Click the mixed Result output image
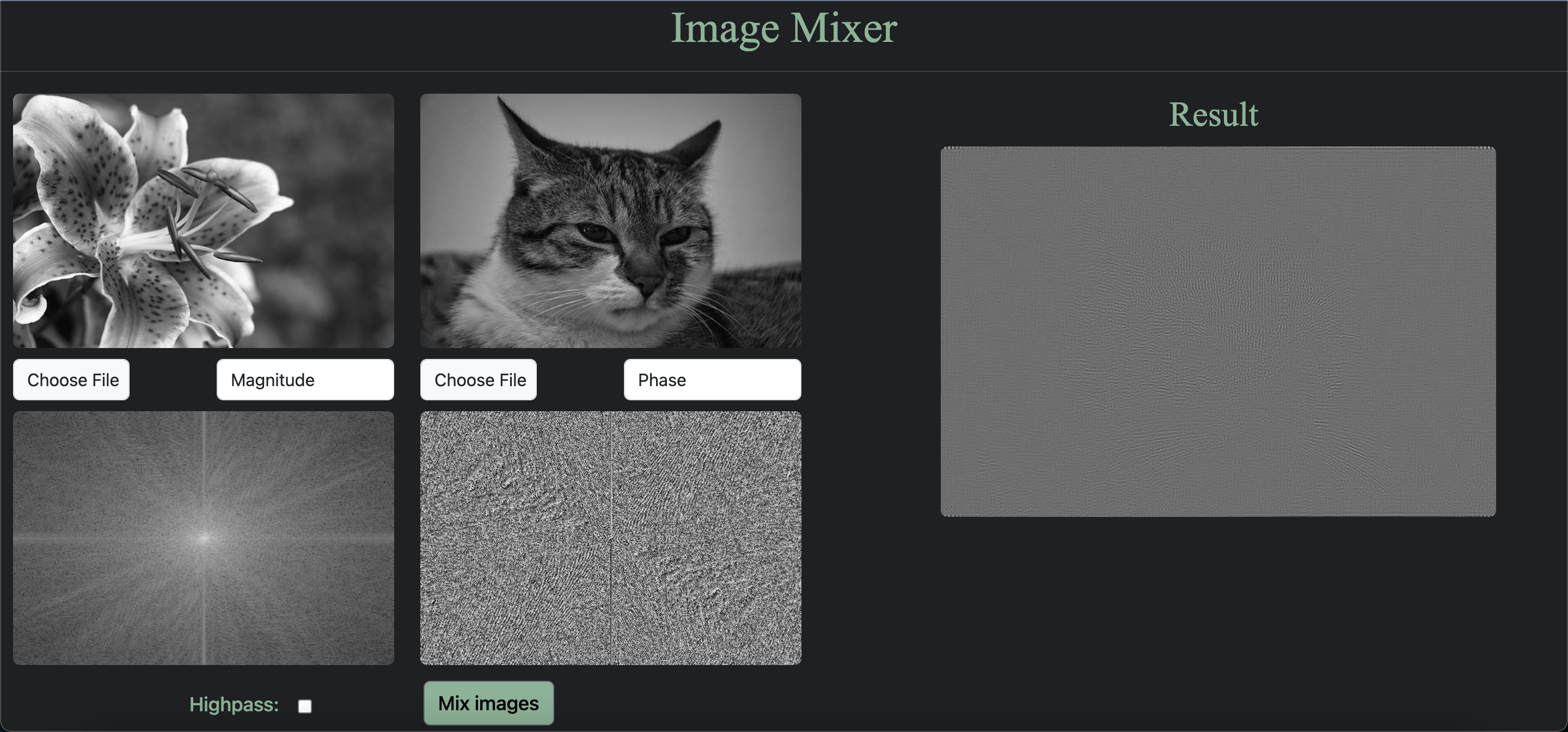Viewport: 1568px width, 732px height. pos(1217,331)
